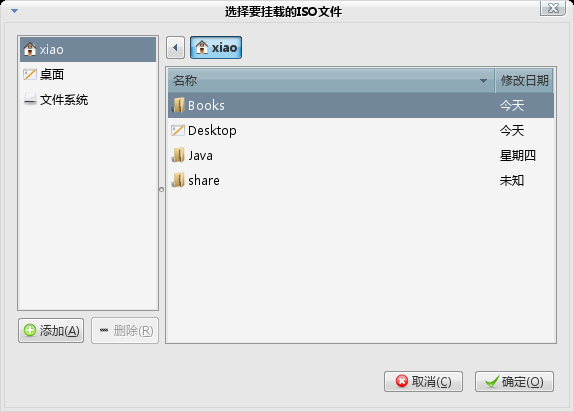Screen dimensions: 574x412
Task: Click the green plus 添加 icon
Action: click(30, 330)
